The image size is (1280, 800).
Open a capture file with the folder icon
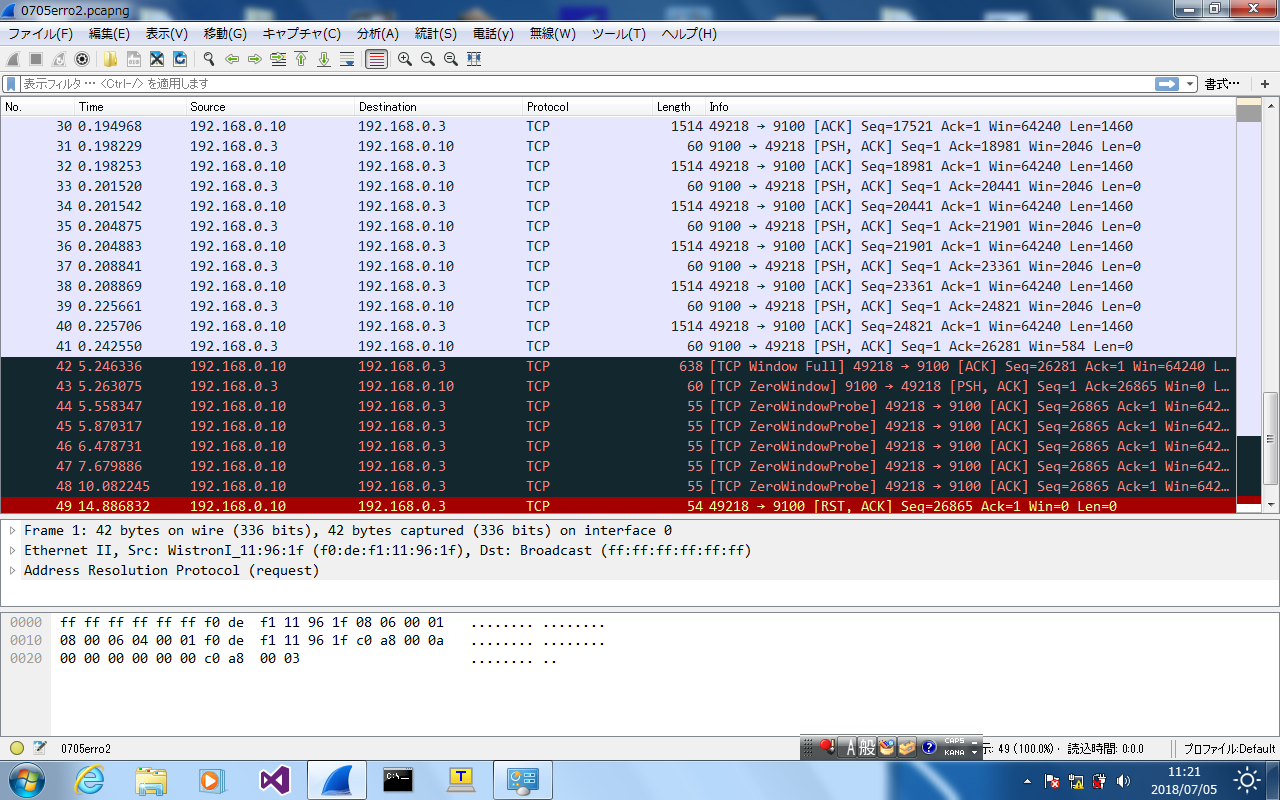tap(110, 59)
